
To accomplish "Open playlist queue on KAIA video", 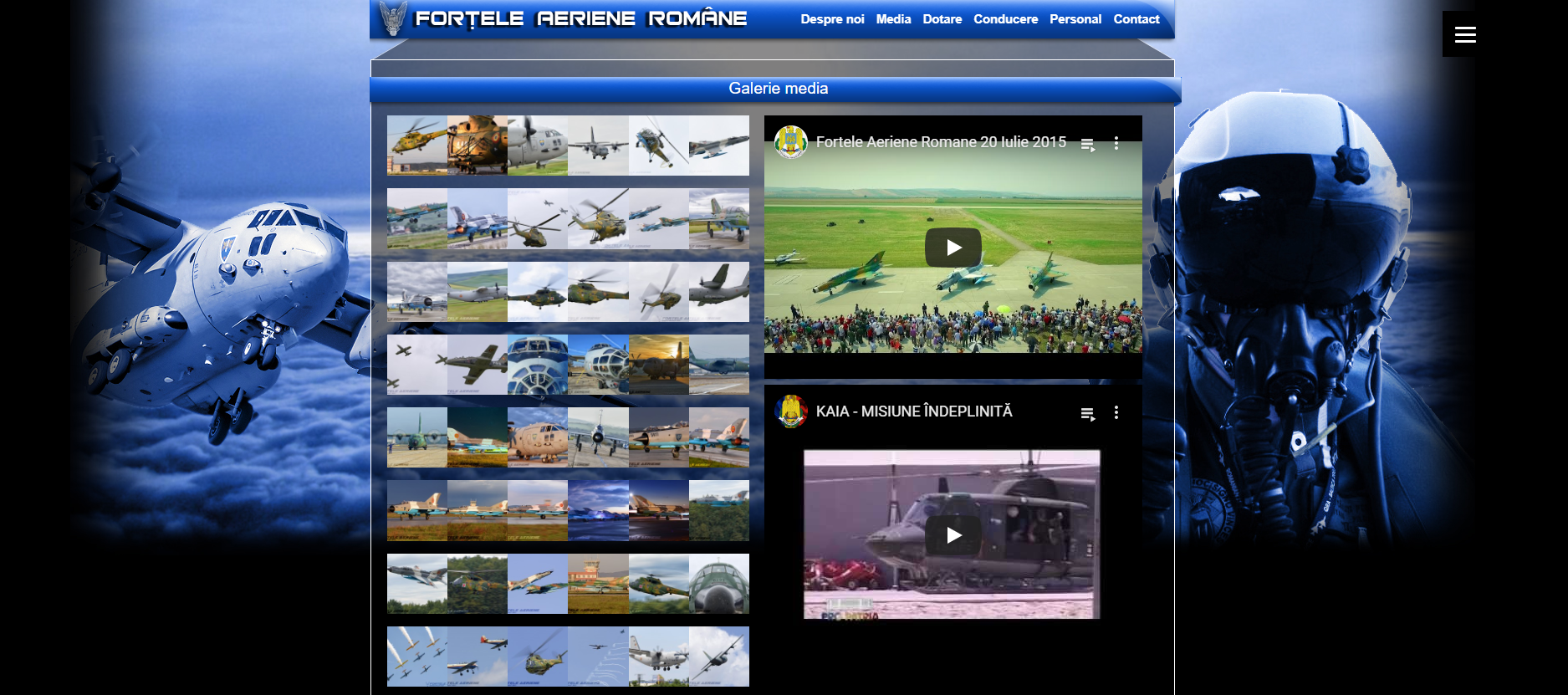I will point(1088,413).
